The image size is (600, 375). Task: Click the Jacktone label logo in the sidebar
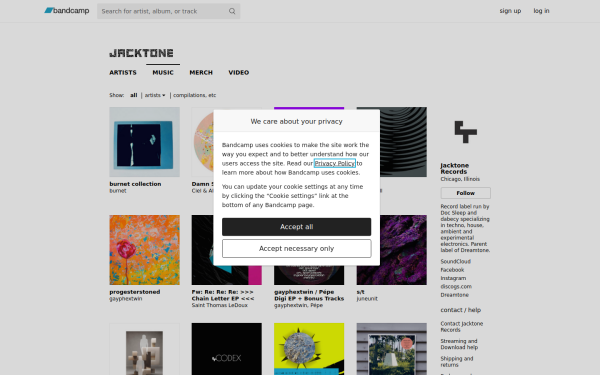(x=465, y=132)
